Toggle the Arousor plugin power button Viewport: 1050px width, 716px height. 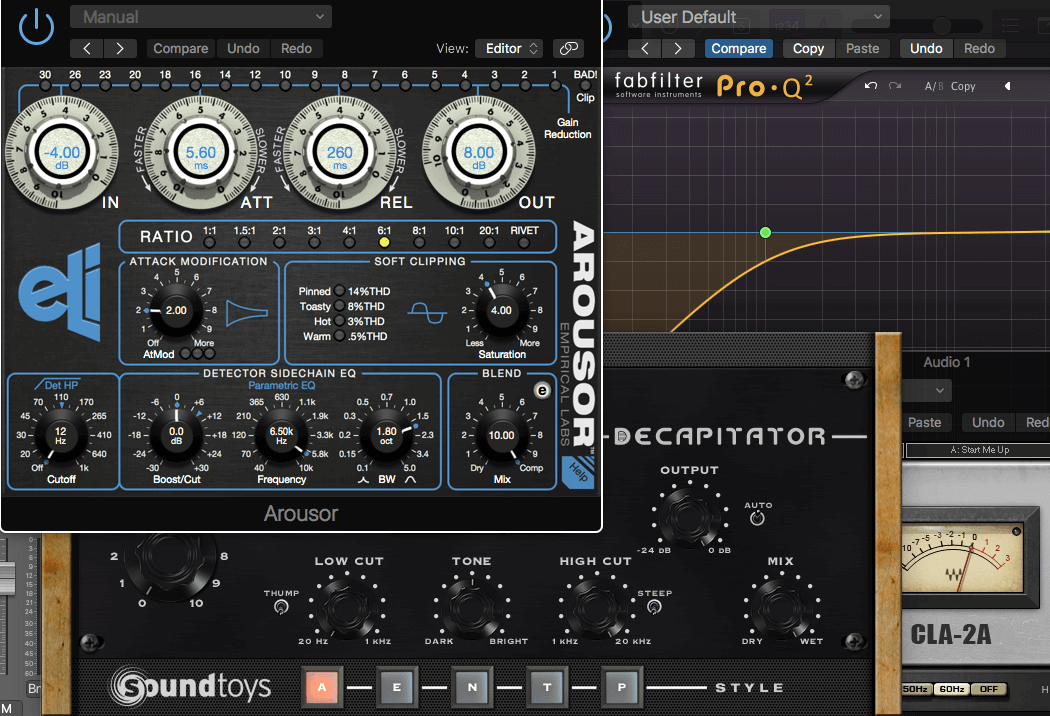pyautogui.click(x=36, y=27)
